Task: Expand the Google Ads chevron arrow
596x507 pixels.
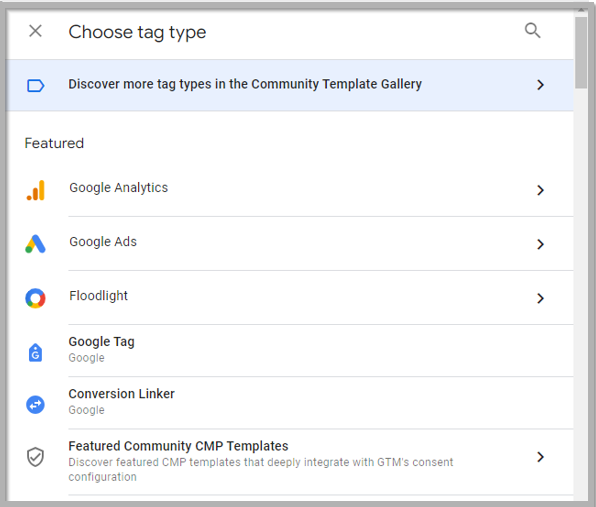Action: [x=540, y=244]
